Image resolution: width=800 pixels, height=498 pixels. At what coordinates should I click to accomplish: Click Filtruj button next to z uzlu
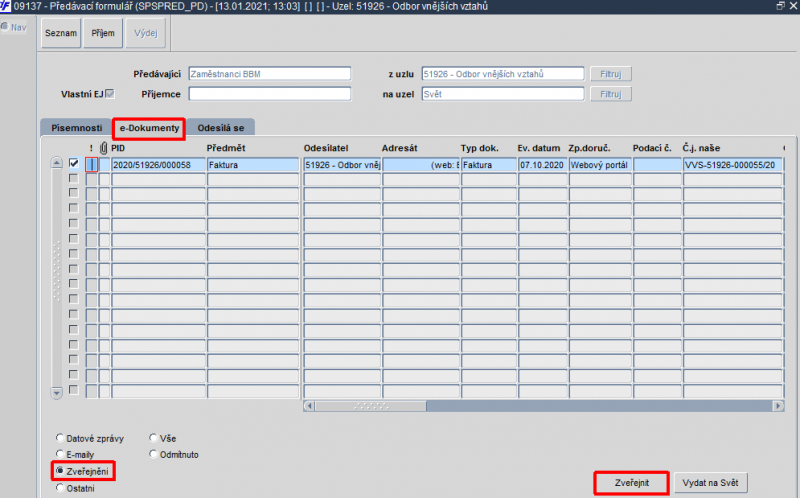(611, 74)
